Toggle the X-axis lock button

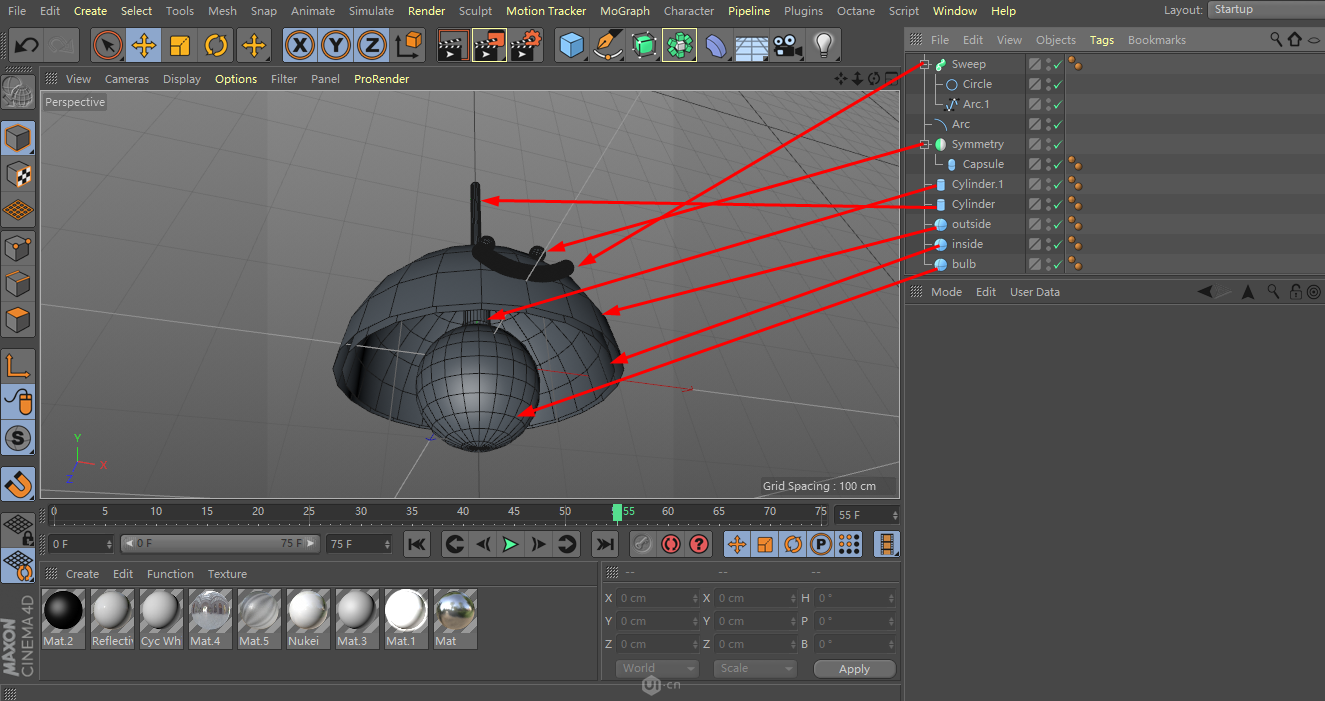coord(299,45)
